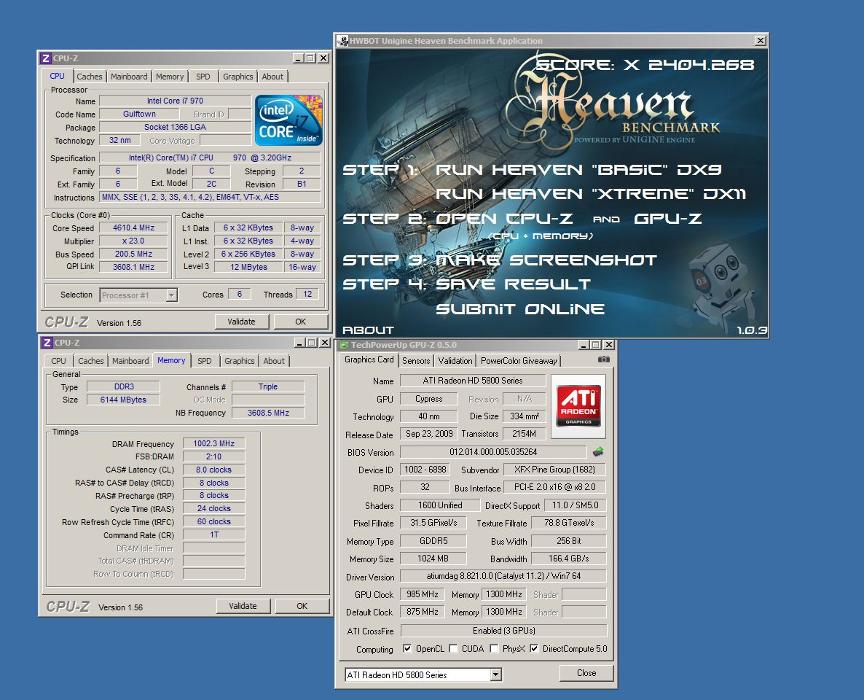864x700 pixels.
Task: Click GPU-Z in Heaven step 2
Action: [668, 219]
